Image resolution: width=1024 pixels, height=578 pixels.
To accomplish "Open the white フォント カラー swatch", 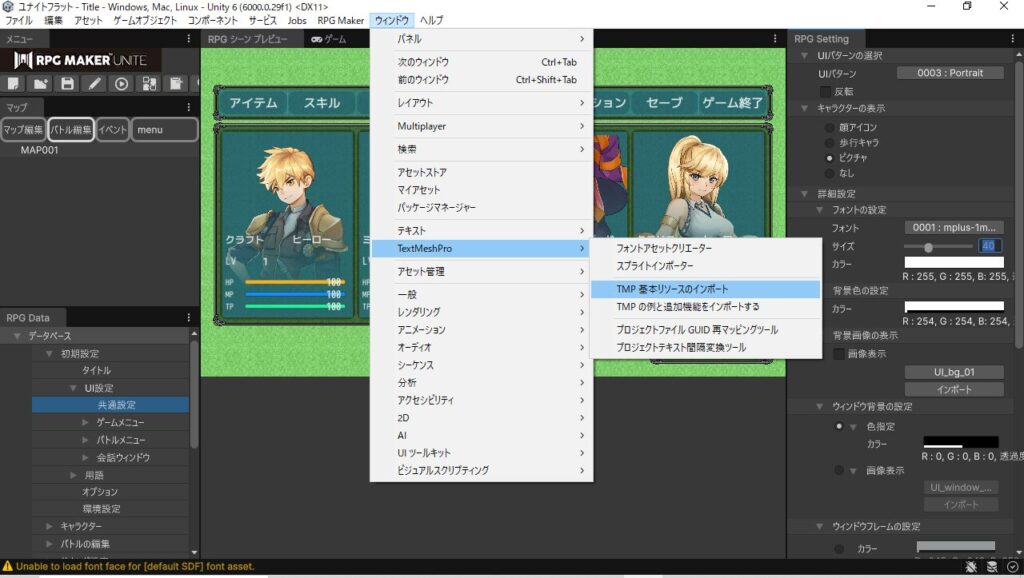I will pos(954,263).
